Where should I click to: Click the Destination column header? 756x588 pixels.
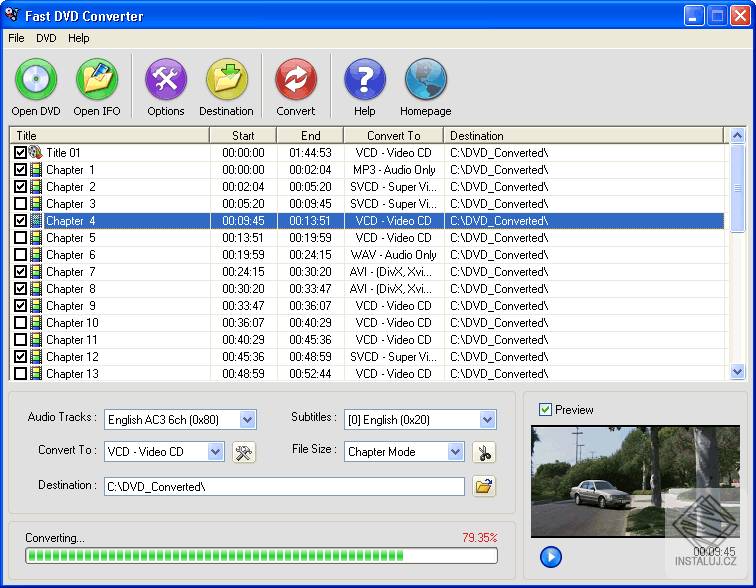[583, 135]
